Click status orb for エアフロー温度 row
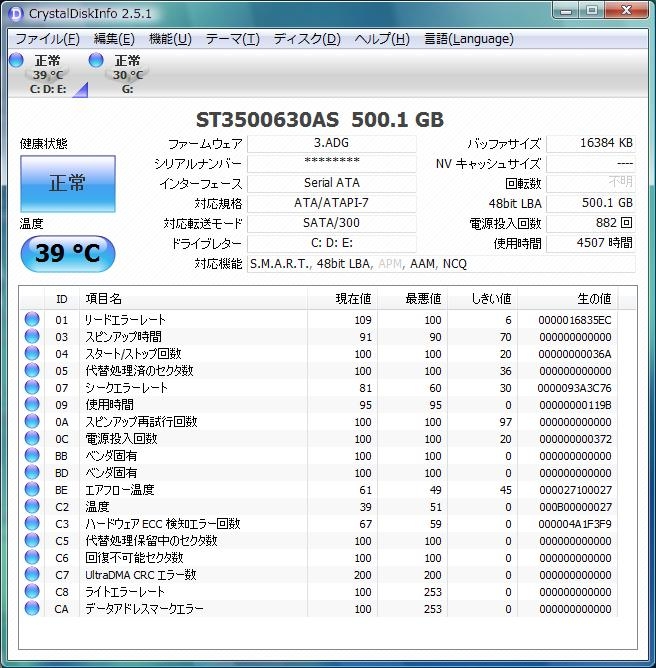The width and height of the screenshot is (656, 668). point(32,490)
